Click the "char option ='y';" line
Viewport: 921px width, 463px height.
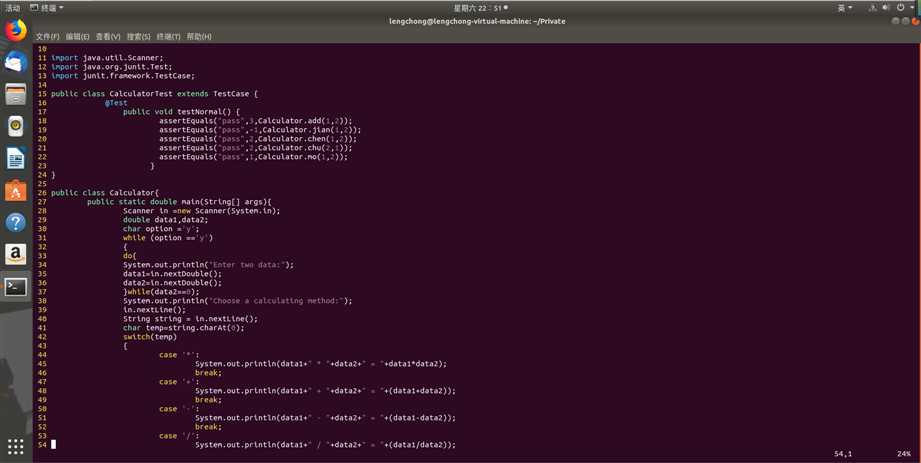[x=161, y=229]
